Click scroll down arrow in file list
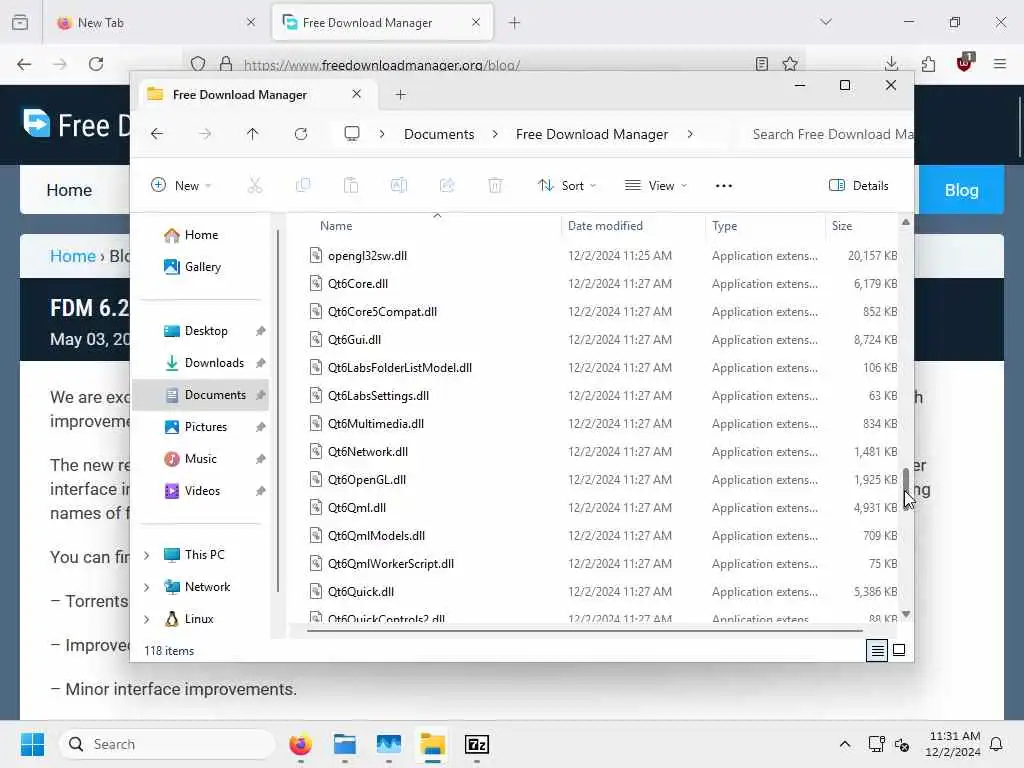Screen dimensions: 1024x768 click(x=906, y=614)
